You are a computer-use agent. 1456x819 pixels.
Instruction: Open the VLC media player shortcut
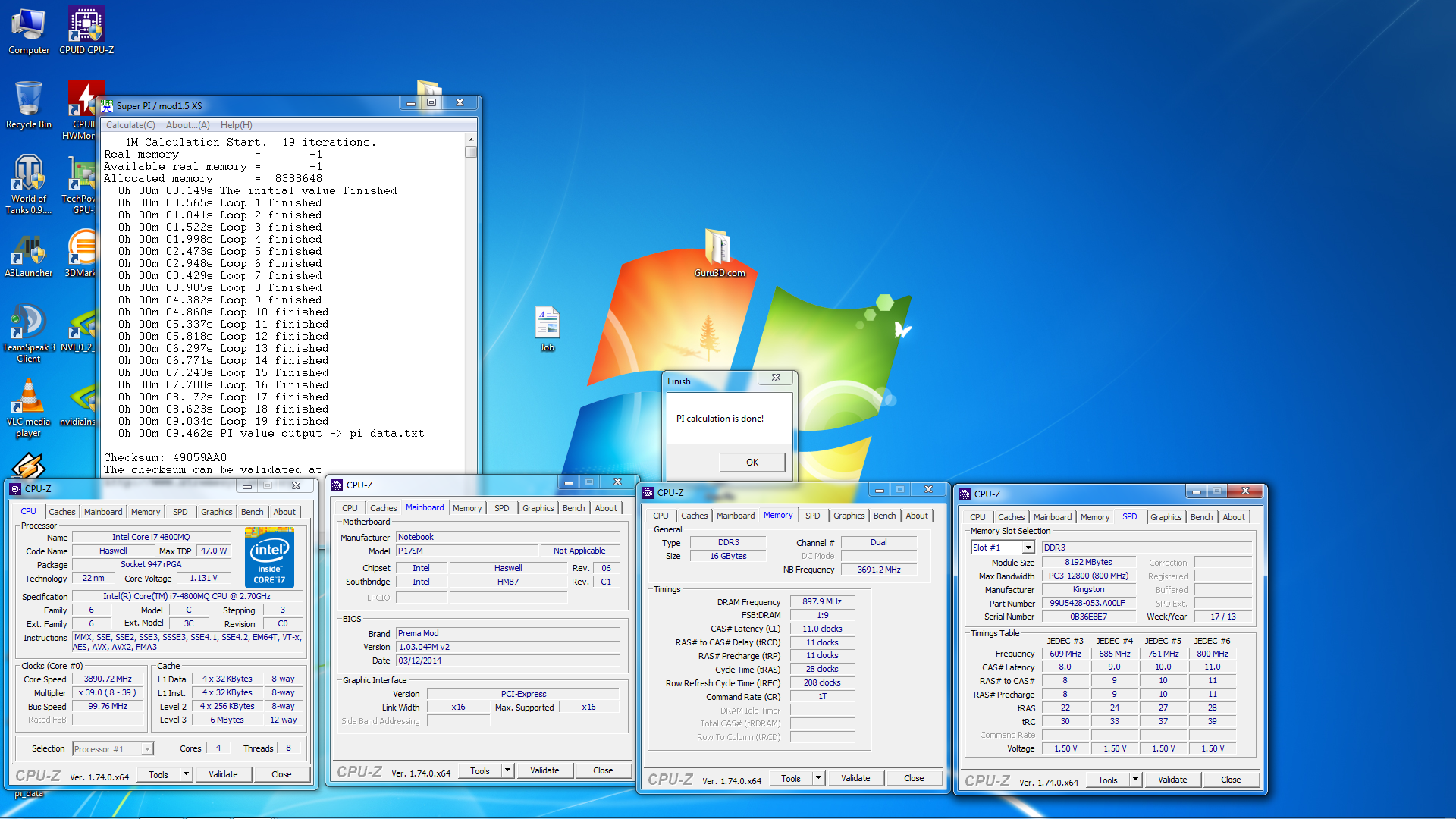pyautogui.click(x=29, y=407)
